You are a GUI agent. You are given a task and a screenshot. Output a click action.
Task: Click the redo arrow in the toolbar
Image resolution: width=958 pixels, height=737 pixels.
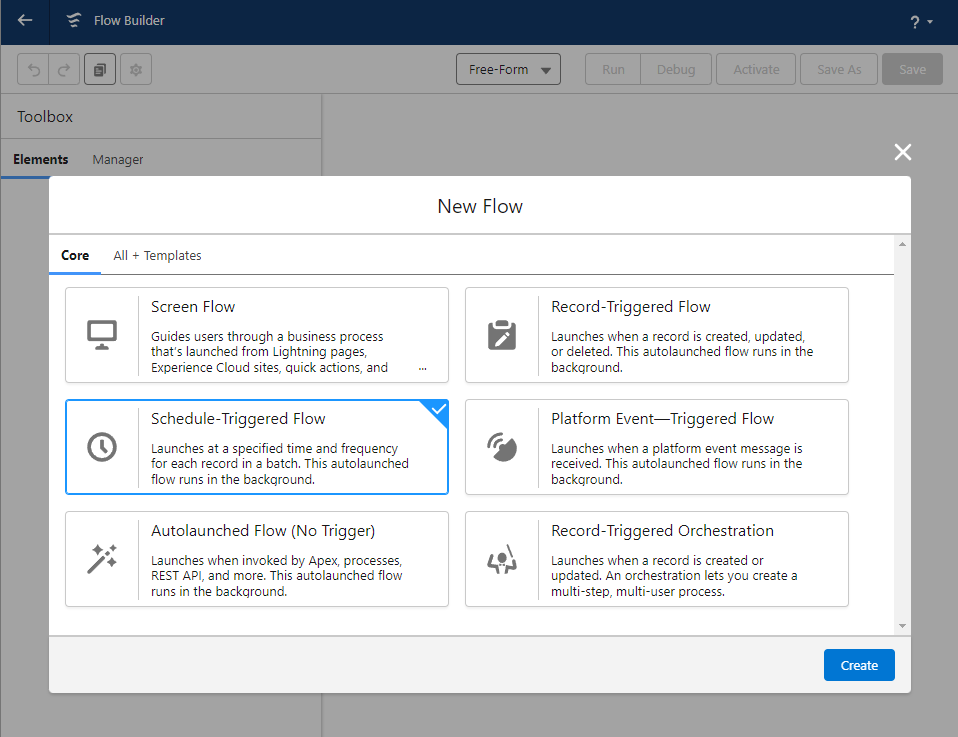pos(64,70)
